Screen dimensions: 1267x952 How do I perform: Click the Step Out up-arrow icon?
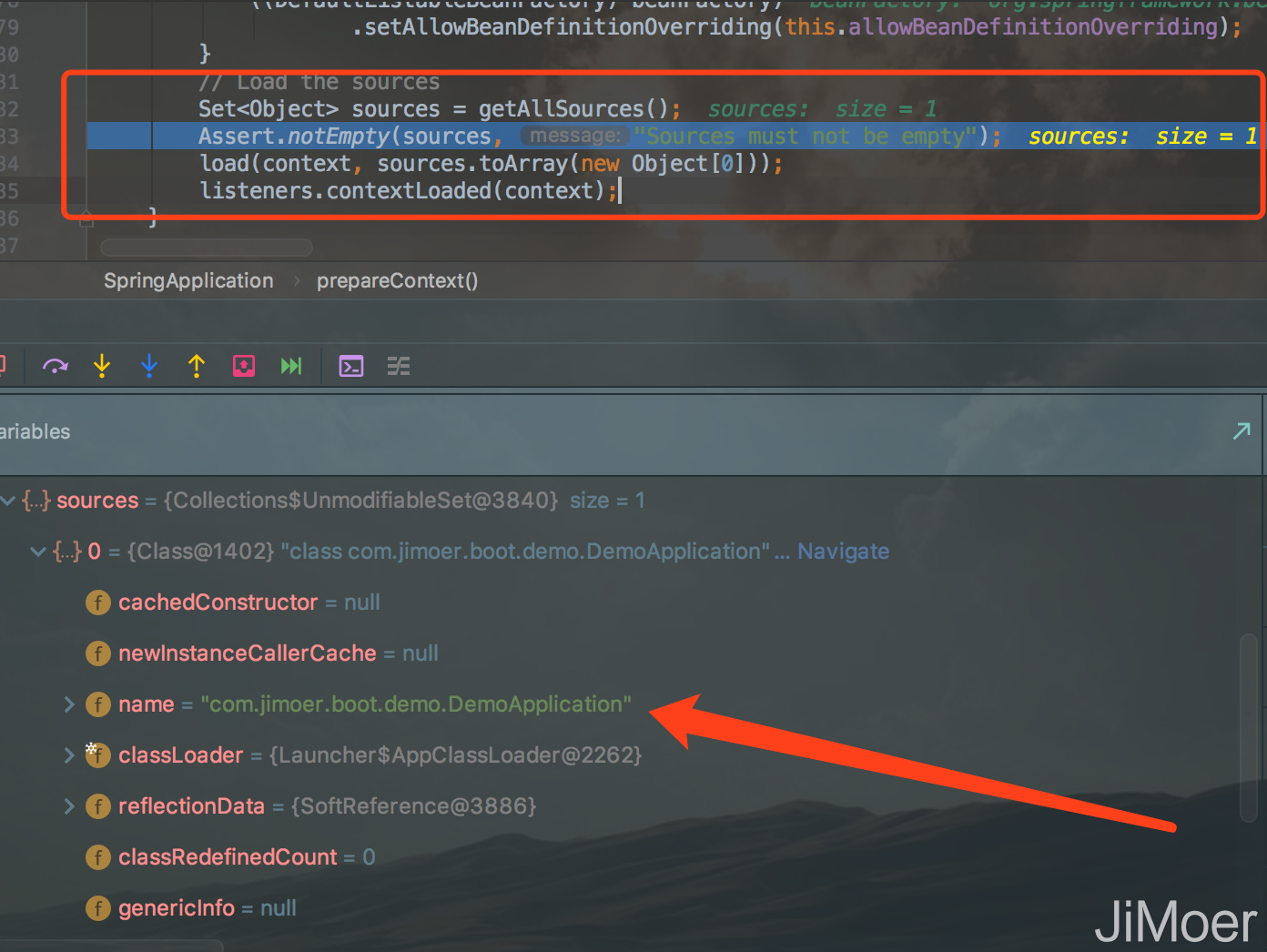[x=197, y=366]
